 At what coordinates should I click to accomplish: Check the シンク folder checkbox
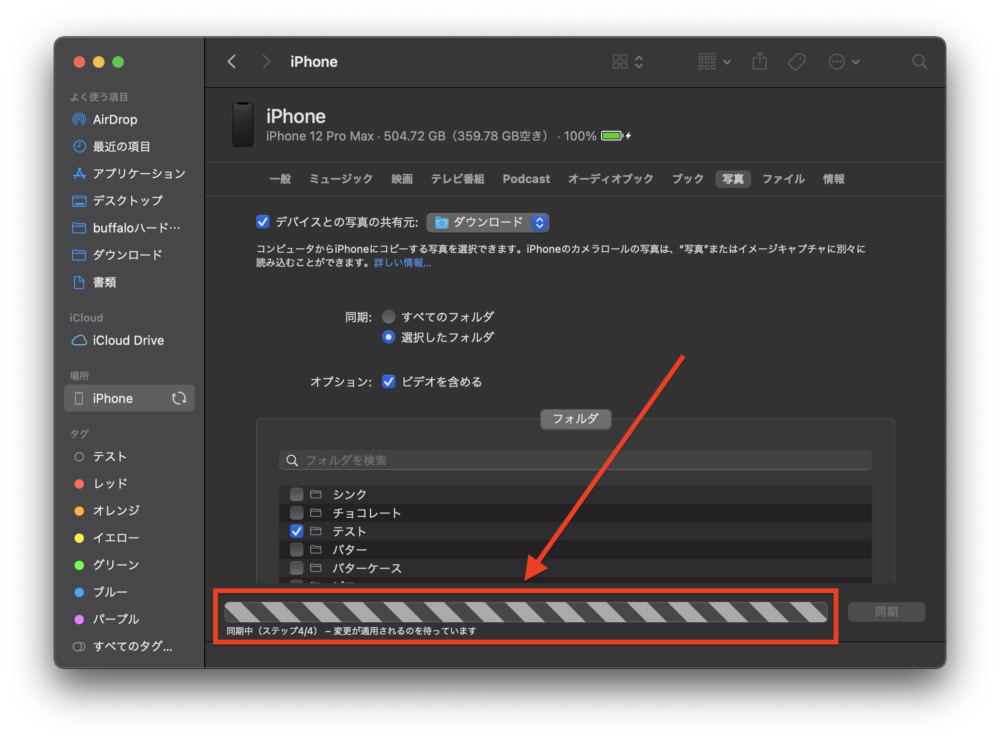coord(297,494)
